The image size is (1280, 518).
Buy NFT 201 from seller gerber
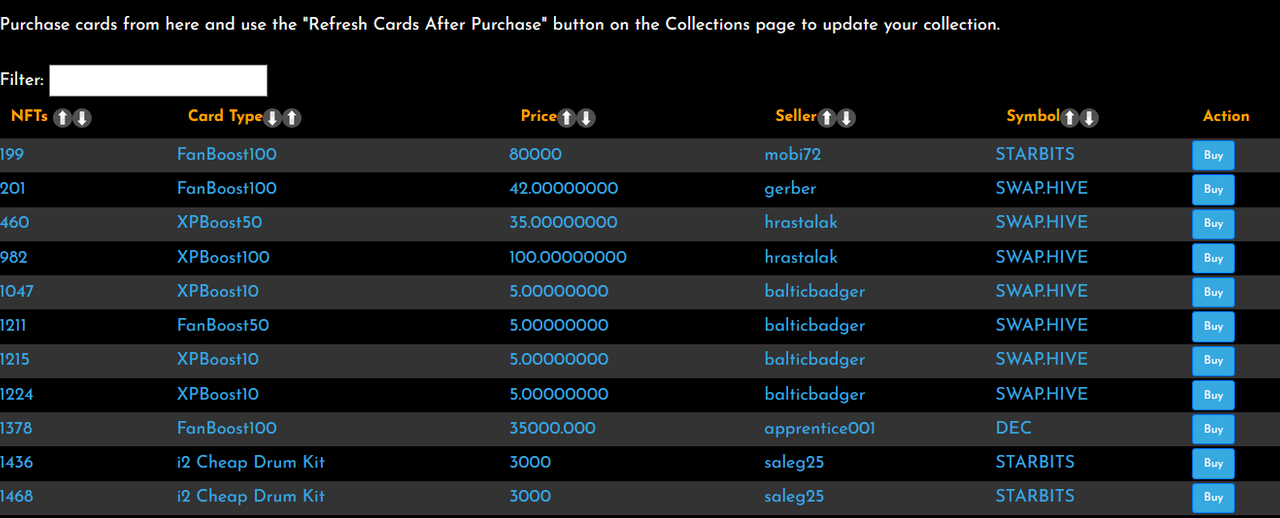coord(1213,190)
